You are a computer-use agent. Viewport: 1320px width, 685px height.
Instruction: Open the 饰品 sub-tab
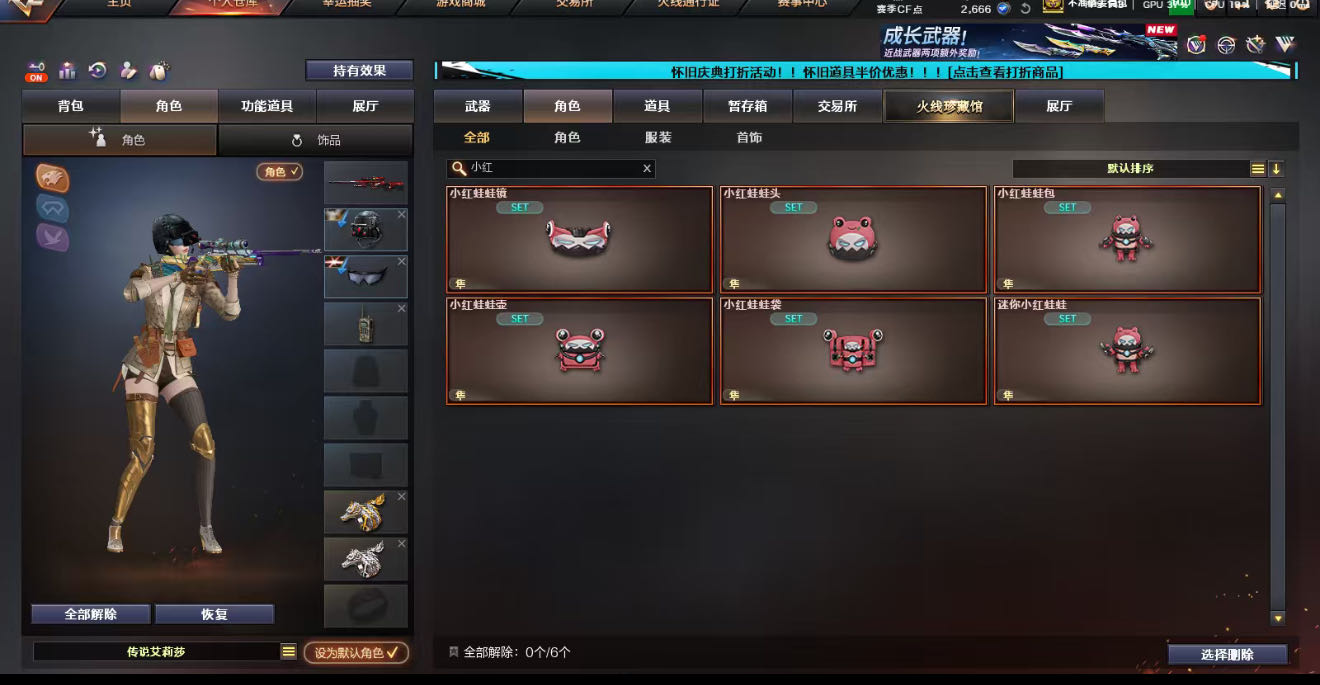[x=315, y=140]
